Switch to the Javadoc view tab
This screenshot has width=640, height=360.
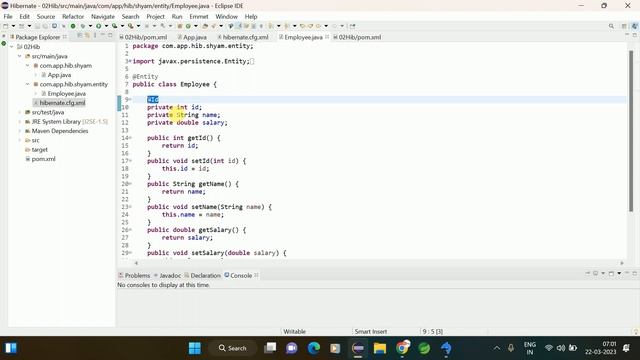coord(167,275)
